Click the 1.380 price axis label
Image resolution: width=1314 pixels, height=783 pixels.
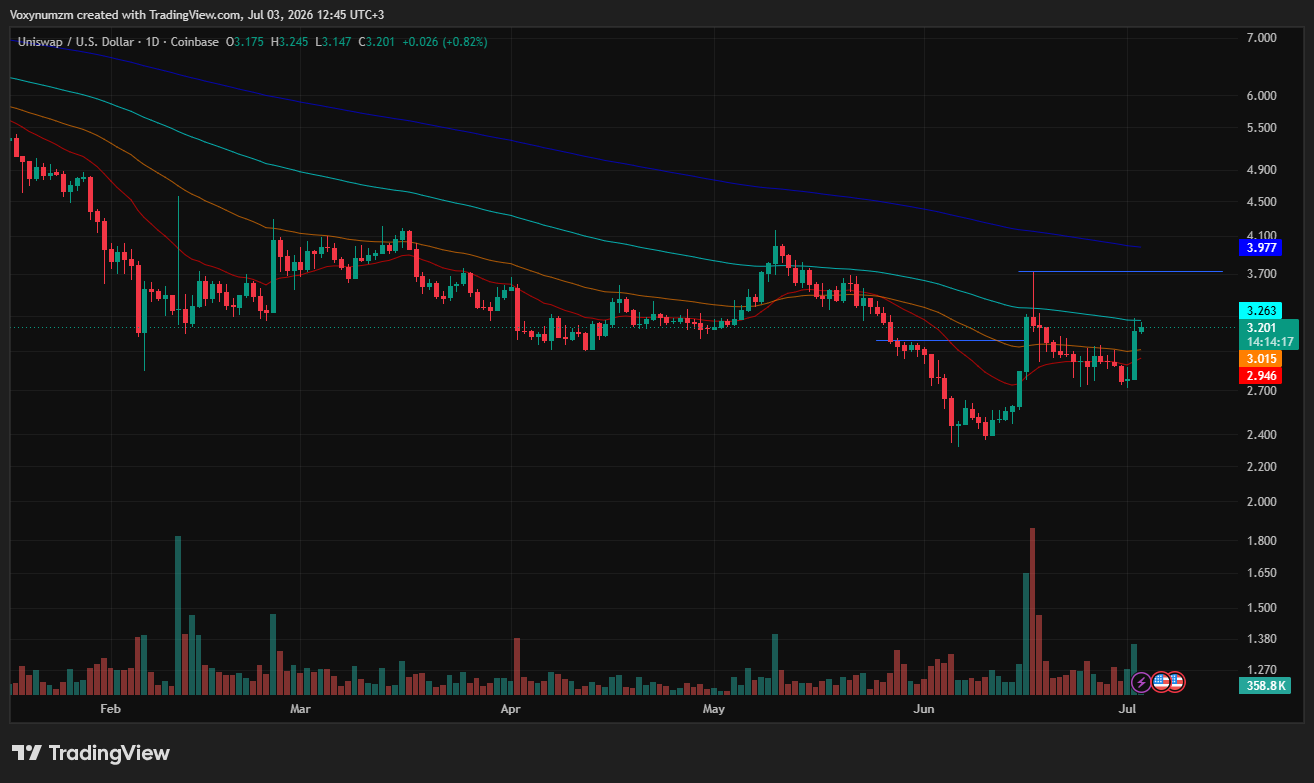tap(1263, 639)
